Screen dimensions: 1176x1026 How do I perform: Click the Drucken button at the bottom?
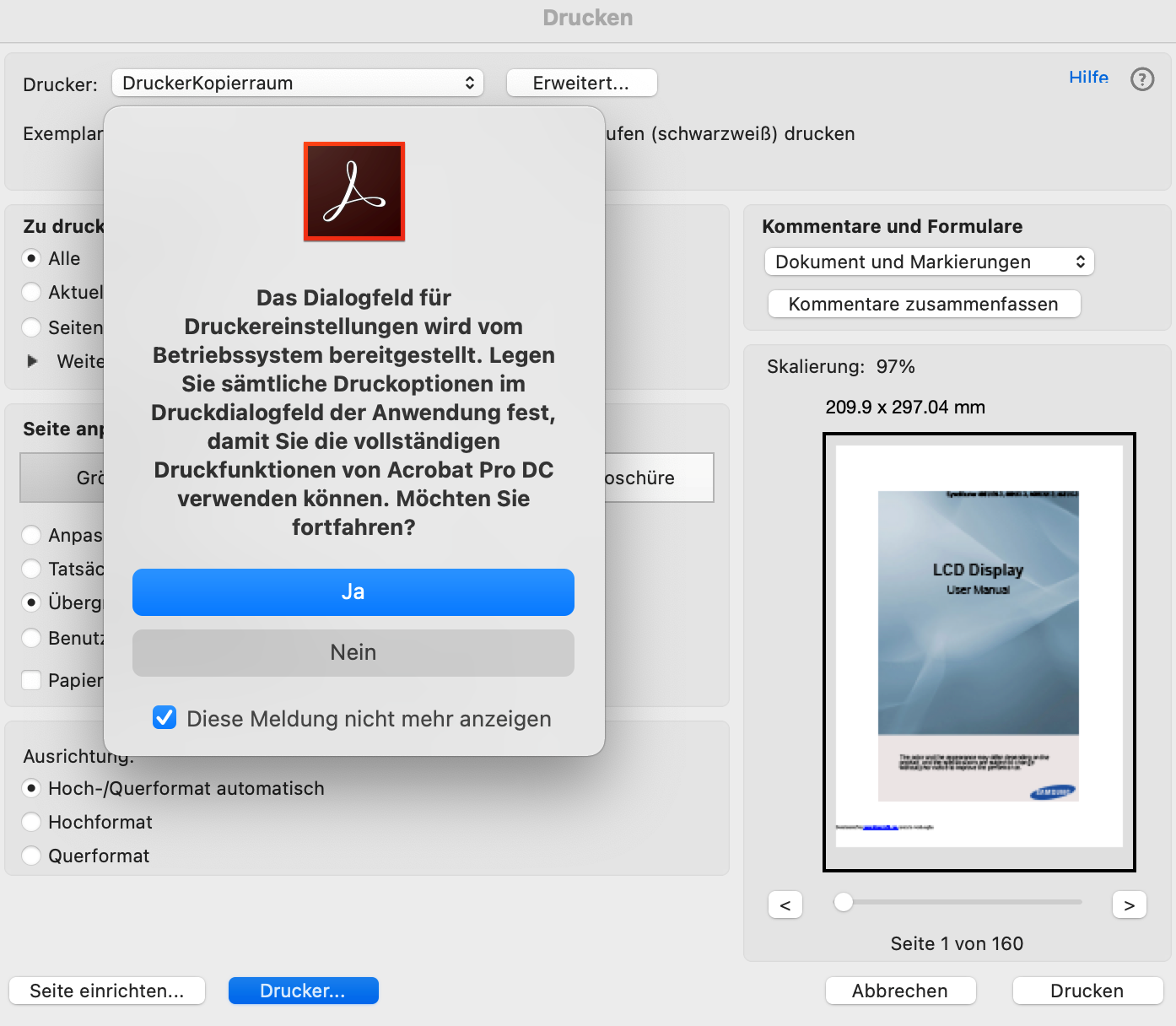point(1087,991)
